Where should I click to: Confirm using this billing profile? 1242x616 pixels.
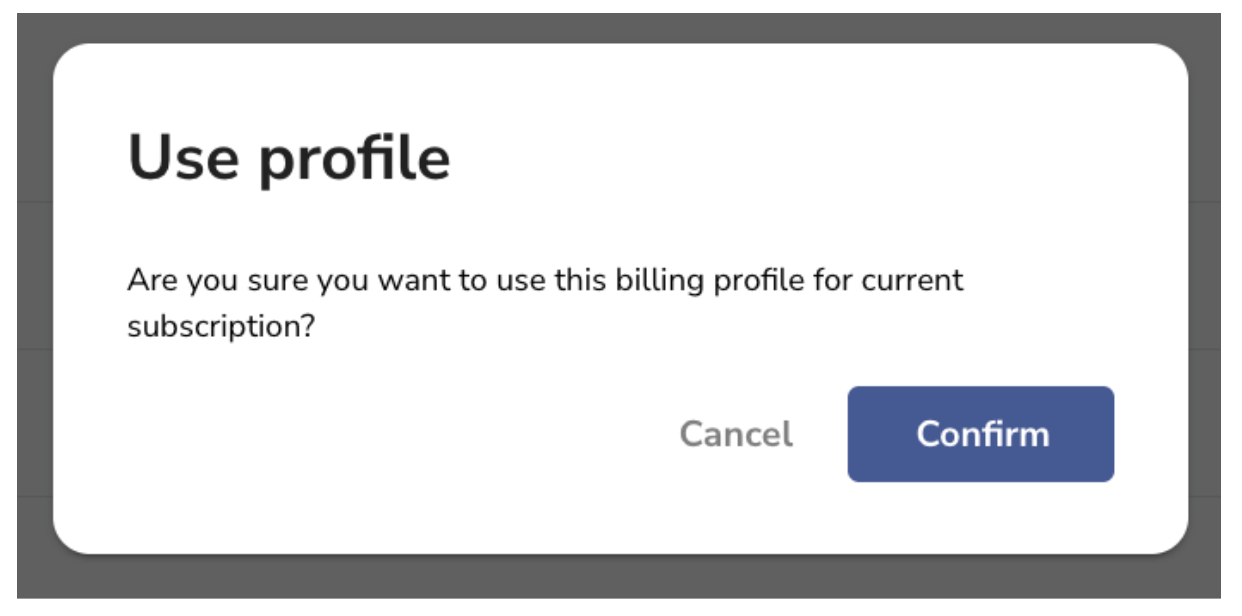980,434
